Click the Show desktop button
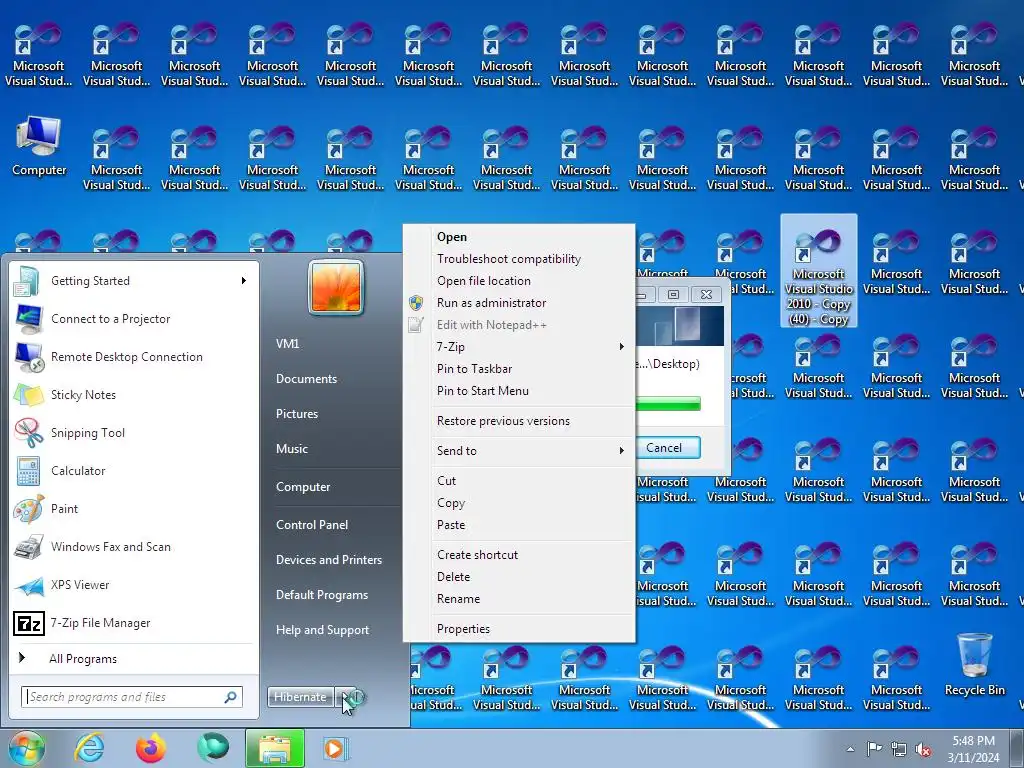1024x768 pixels. (x=1018, y=748)
